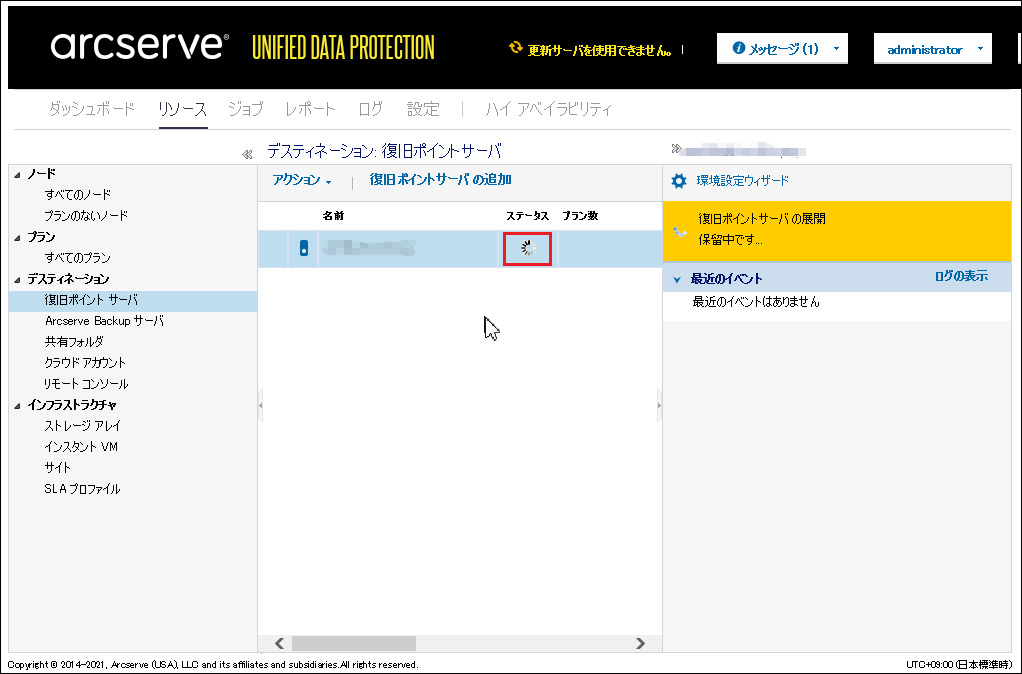Image resolution: width=1022 pixels, height=674 pixels.
Task: Click the loading status spinner icon
Action: pos(528,248)
